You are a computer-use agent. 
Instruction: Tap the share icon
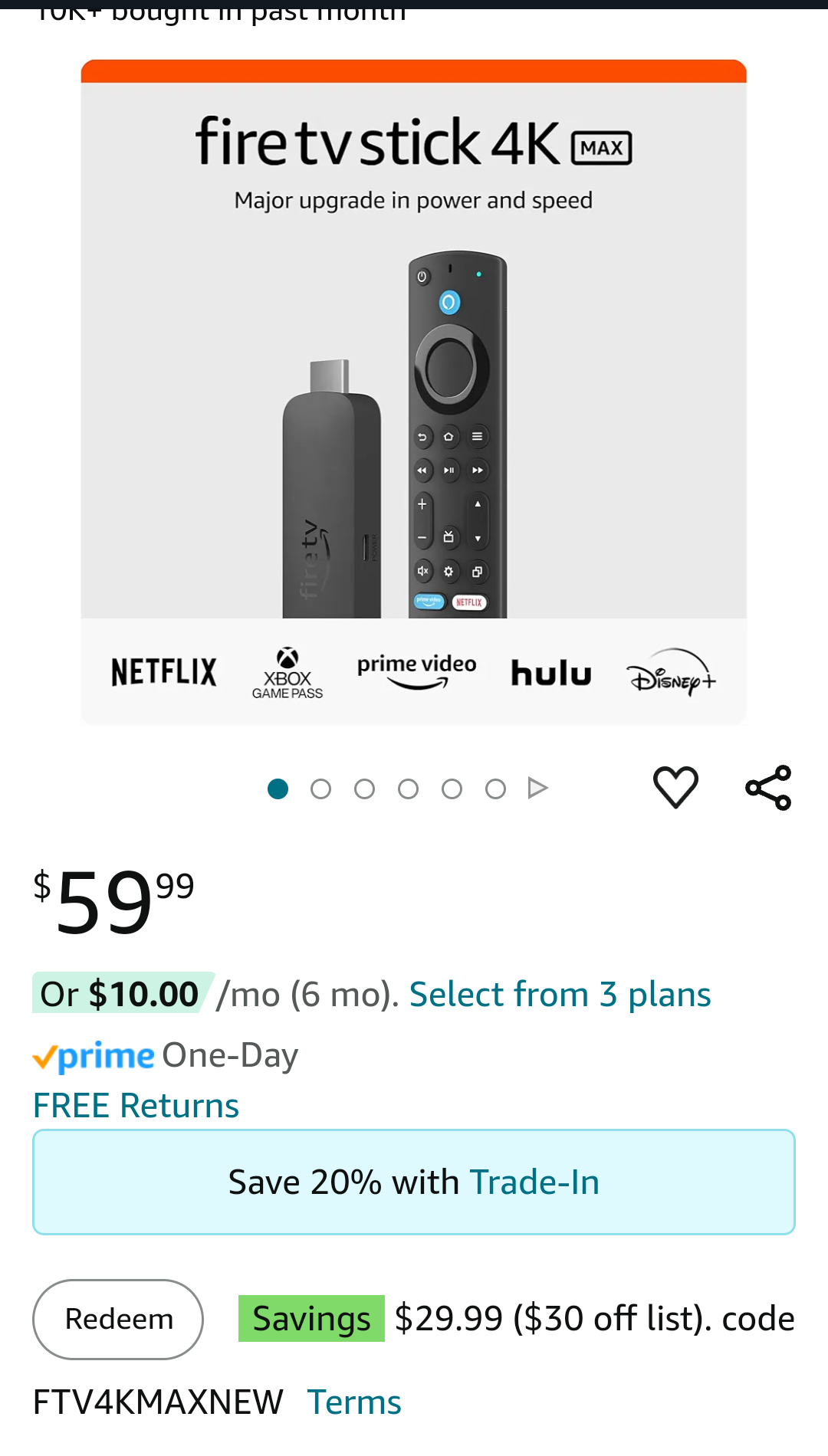pyautogui.click(x=768, y=787)
